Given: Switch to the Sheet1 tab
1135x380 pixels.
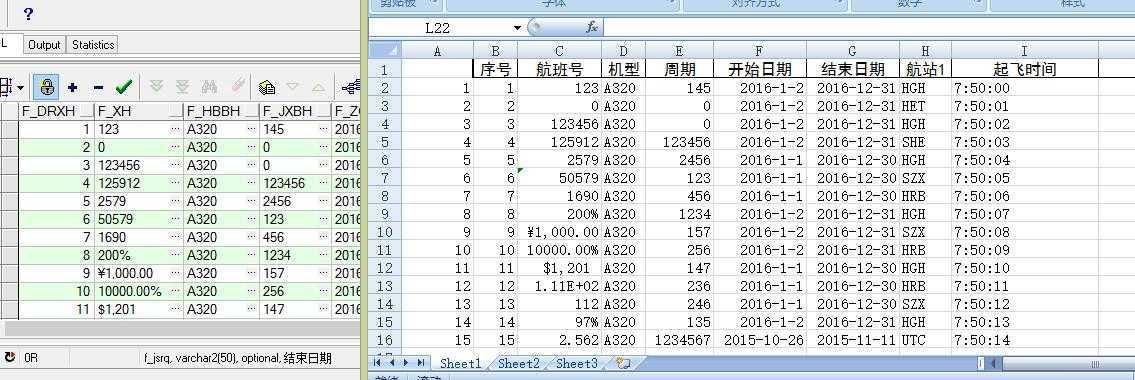Looking at the screenshot, I should pos(460,363).
